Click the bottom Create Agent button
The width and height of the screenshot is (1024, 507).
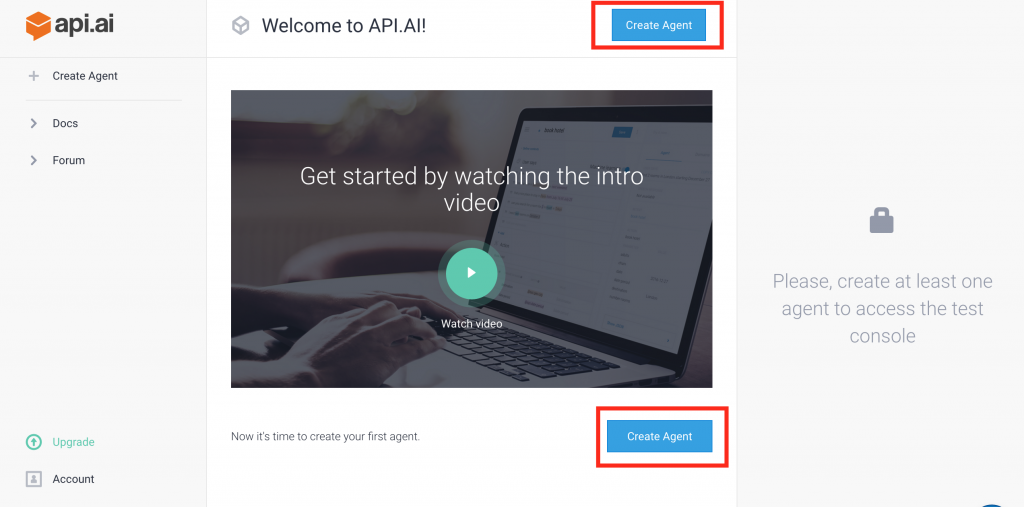660,436
